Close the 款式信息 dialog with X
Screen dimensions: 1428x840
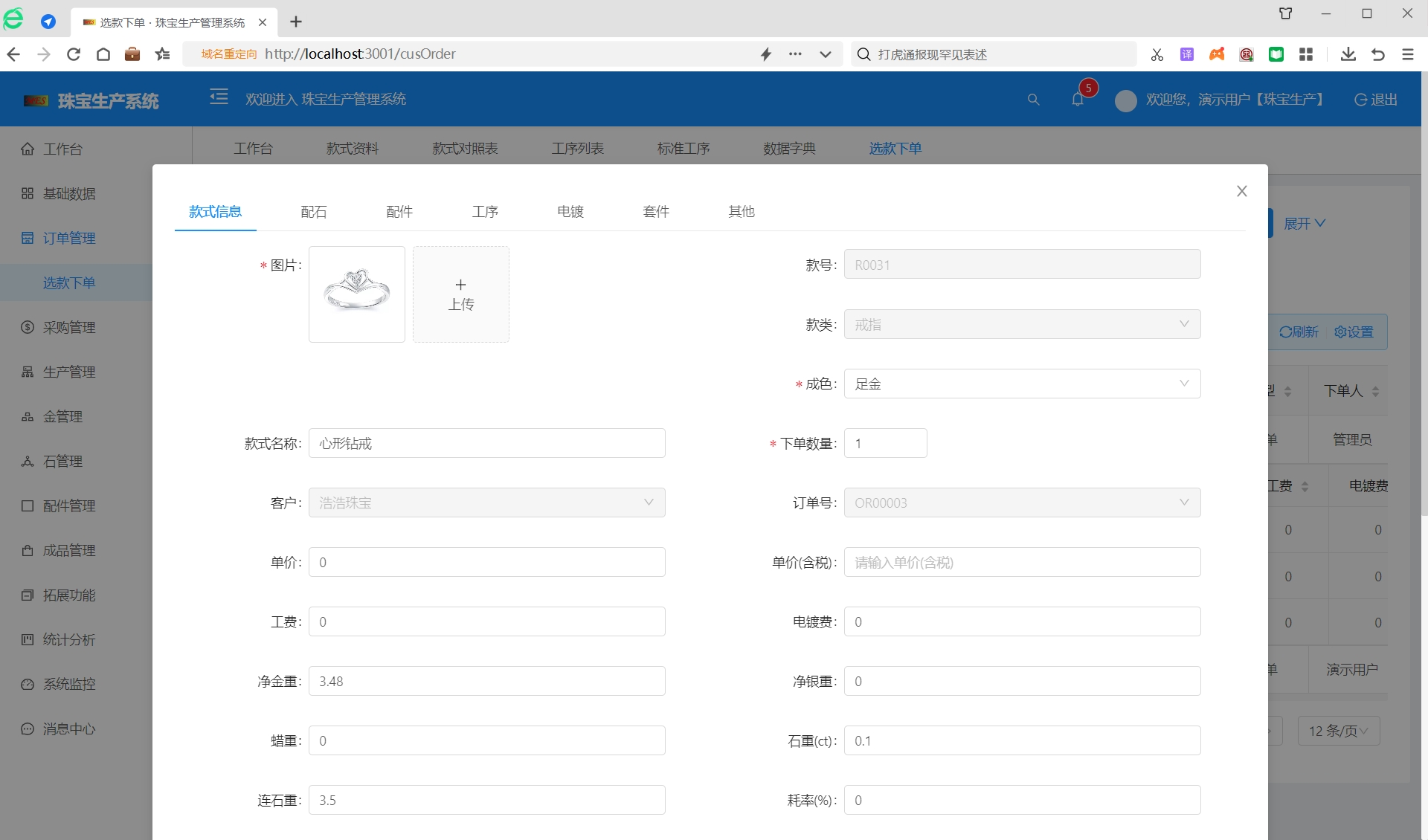click(x=1242, y=191)
